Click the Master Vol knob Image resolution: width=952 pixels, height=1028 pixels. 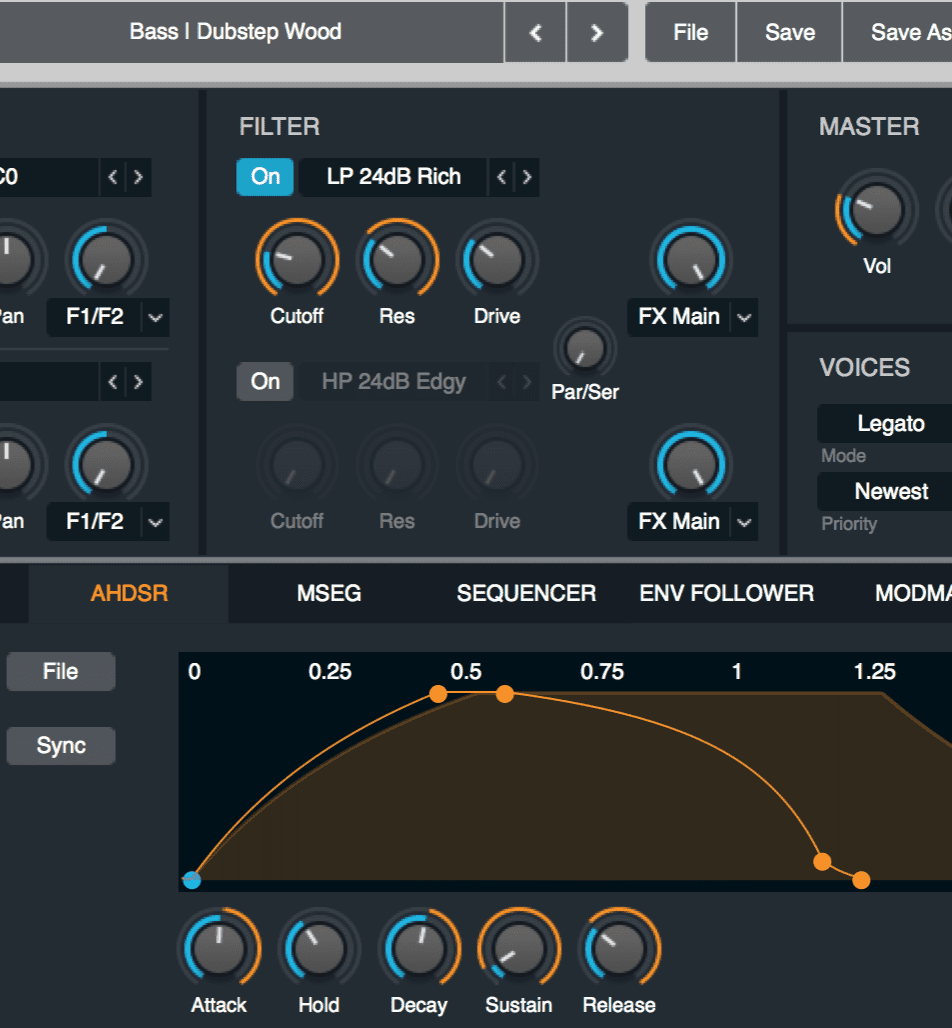pyautogui.click(x=877, y=210)
